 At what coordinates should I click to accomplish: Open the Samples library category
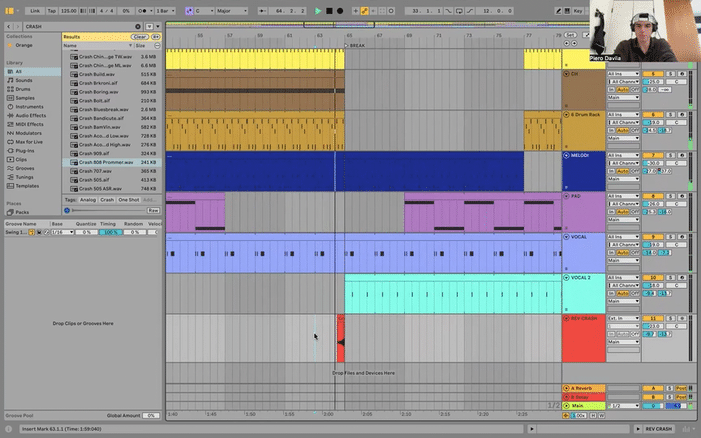tap(25, 98)
